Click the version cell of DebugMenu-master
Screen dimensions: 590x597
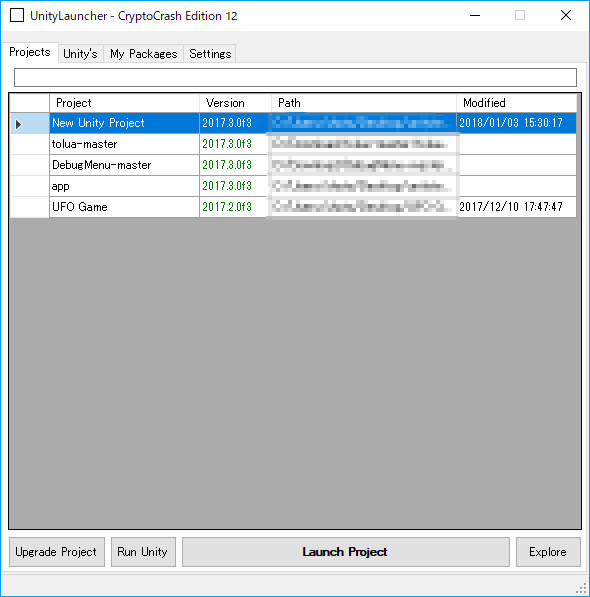pos(235,165)
